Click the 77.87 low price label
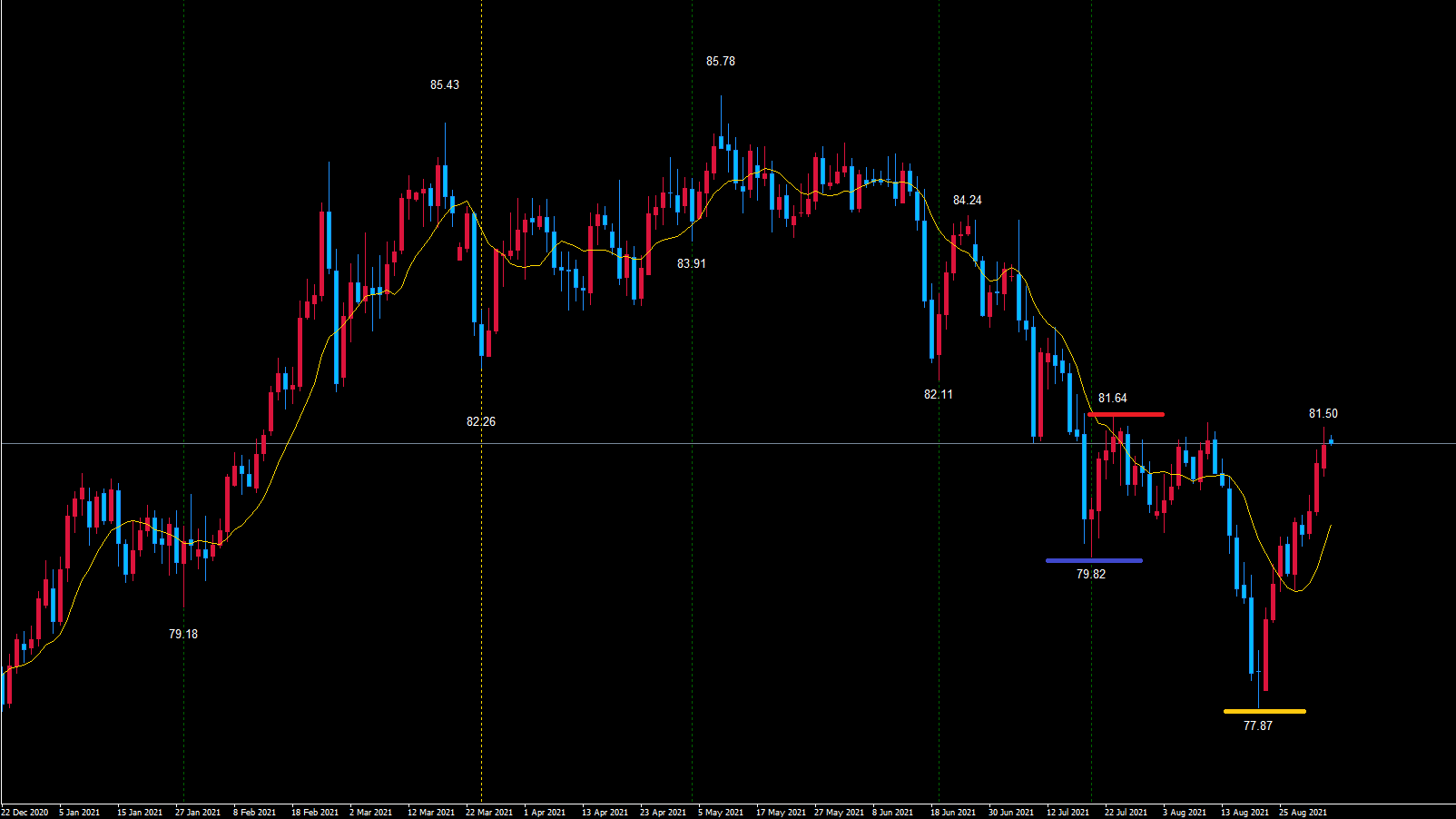The width and height of the screenshot is (1456, 819). coord(1257,726)
